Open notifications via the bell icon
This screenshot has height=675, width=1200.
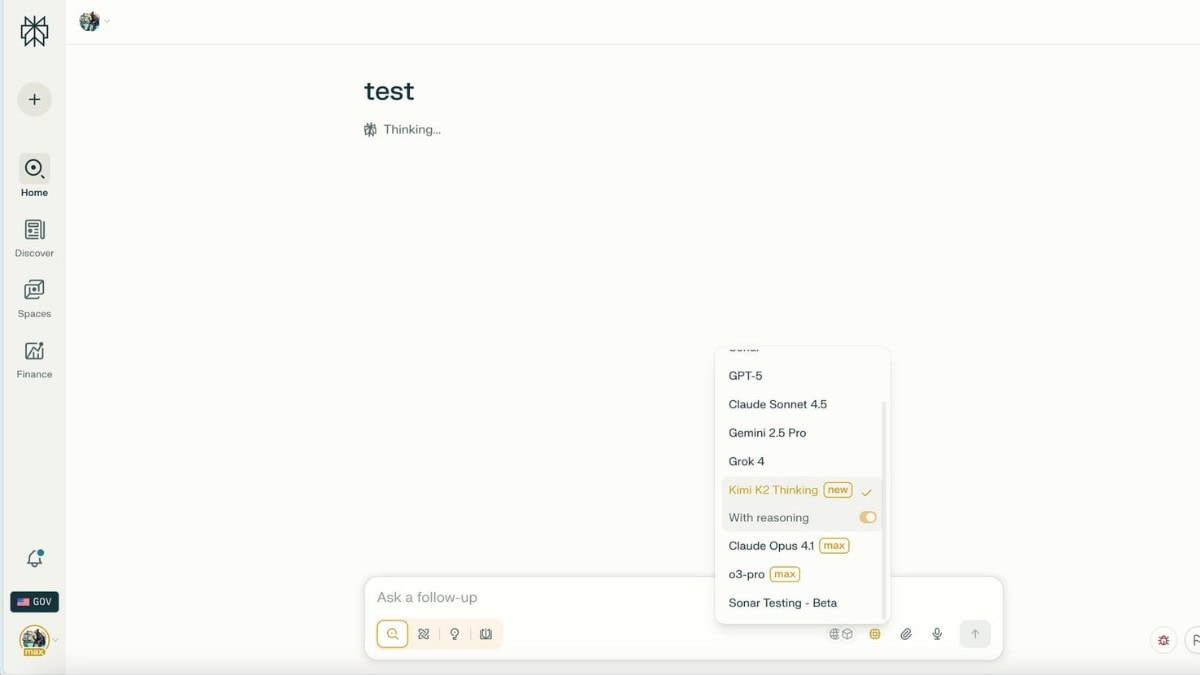point(34,559)
